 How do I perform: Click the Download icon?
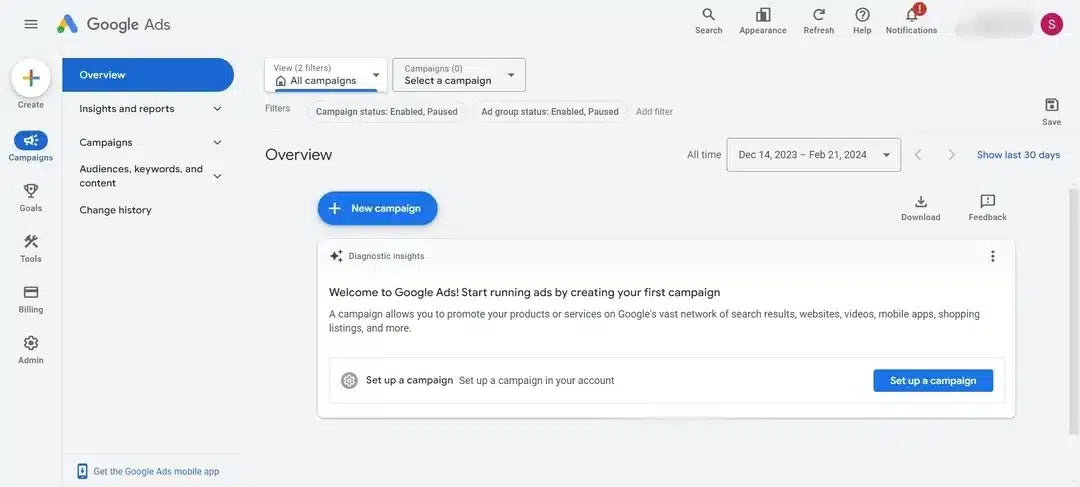pyautogui.click(x=921, y=201)
